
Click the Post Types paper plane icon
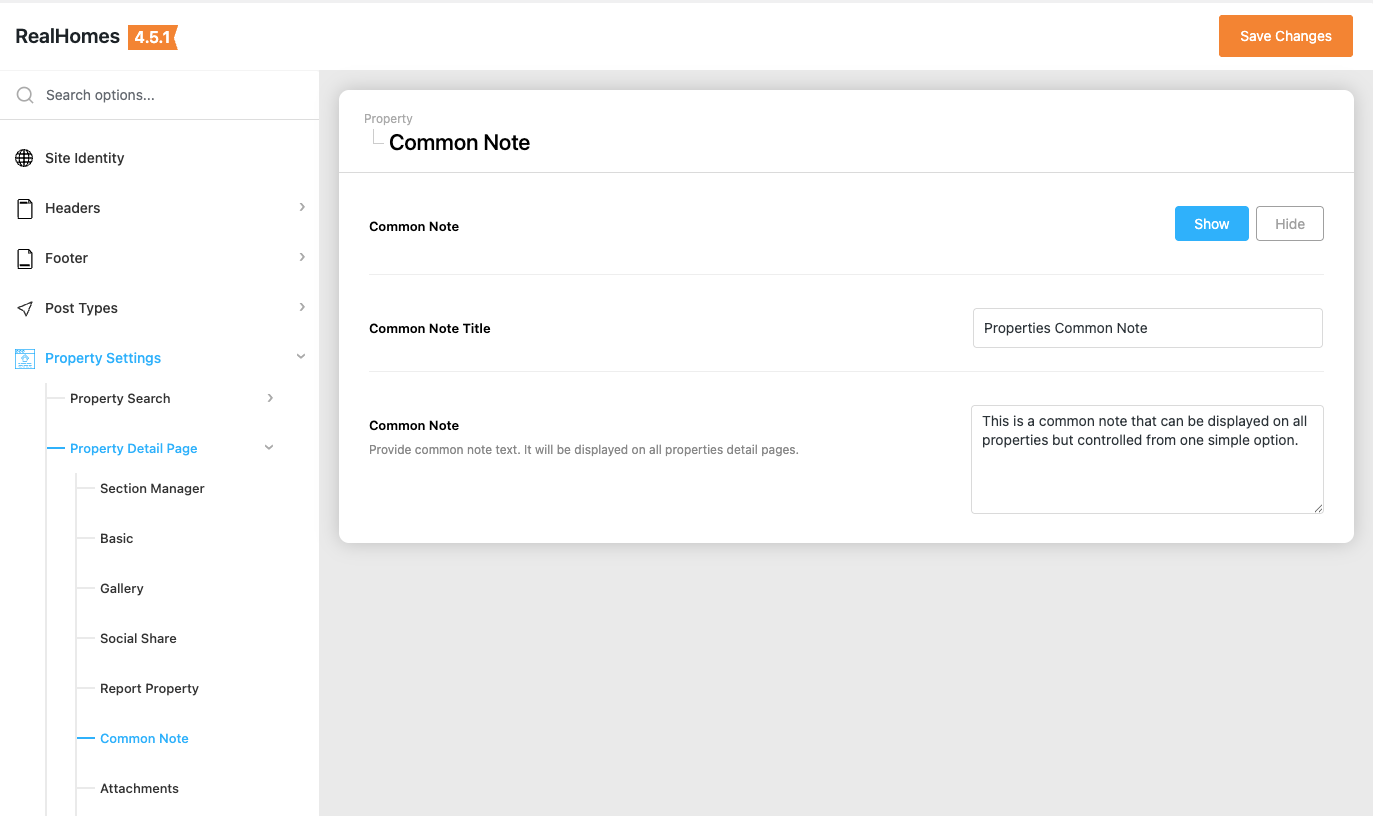click(x=25, y=308)
